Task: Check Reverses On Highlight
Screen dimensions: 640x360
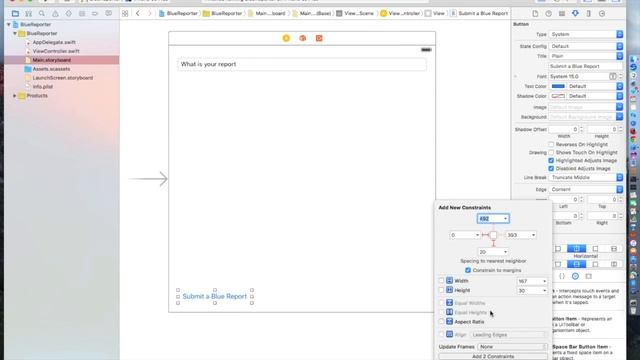Action: [x=551, y=144]
